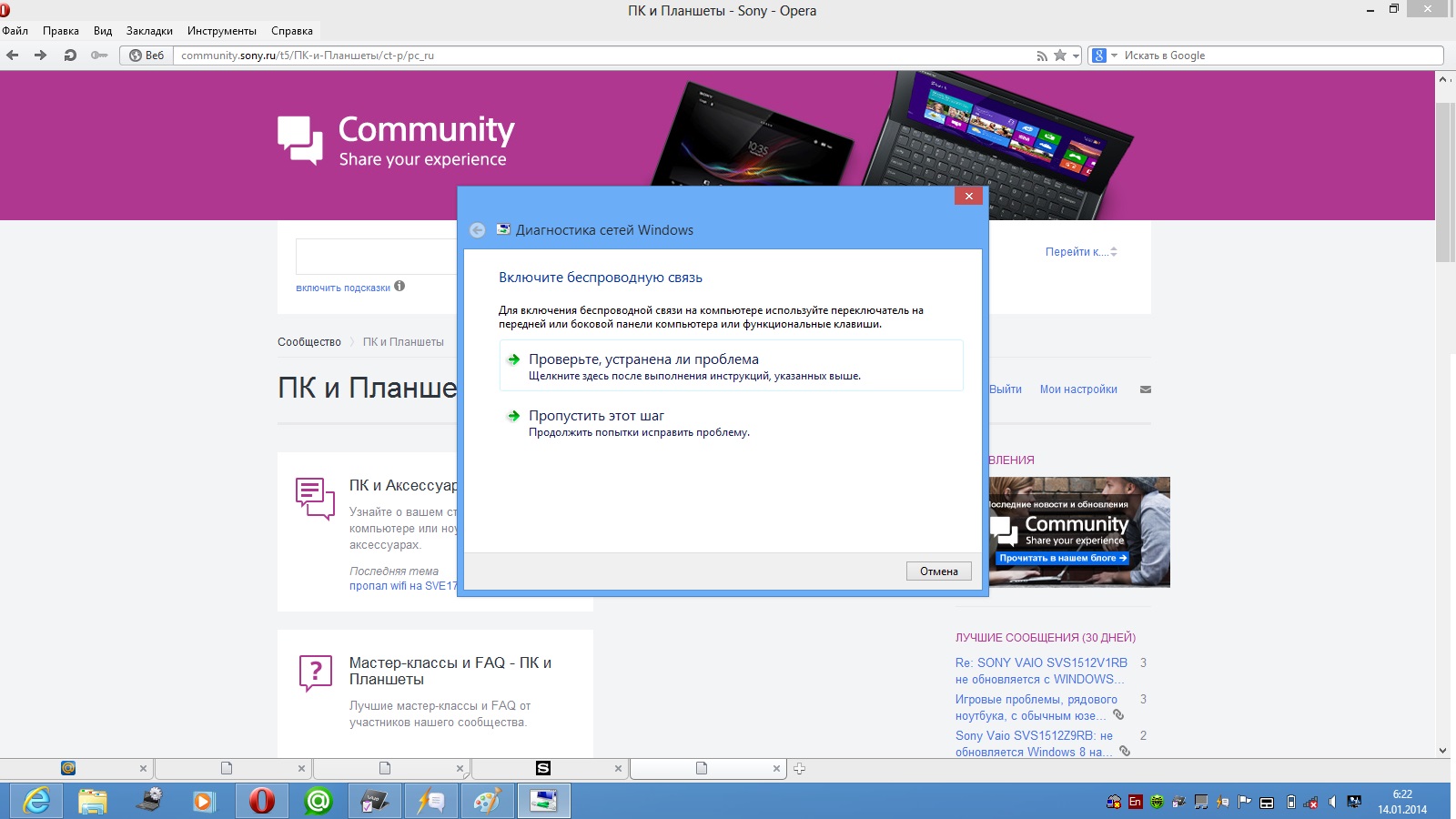Open the green @ Mail.ru Agent taskbar icon
Screen dimensions: 1456x819
pyautogui.click(x=318, y=801)
